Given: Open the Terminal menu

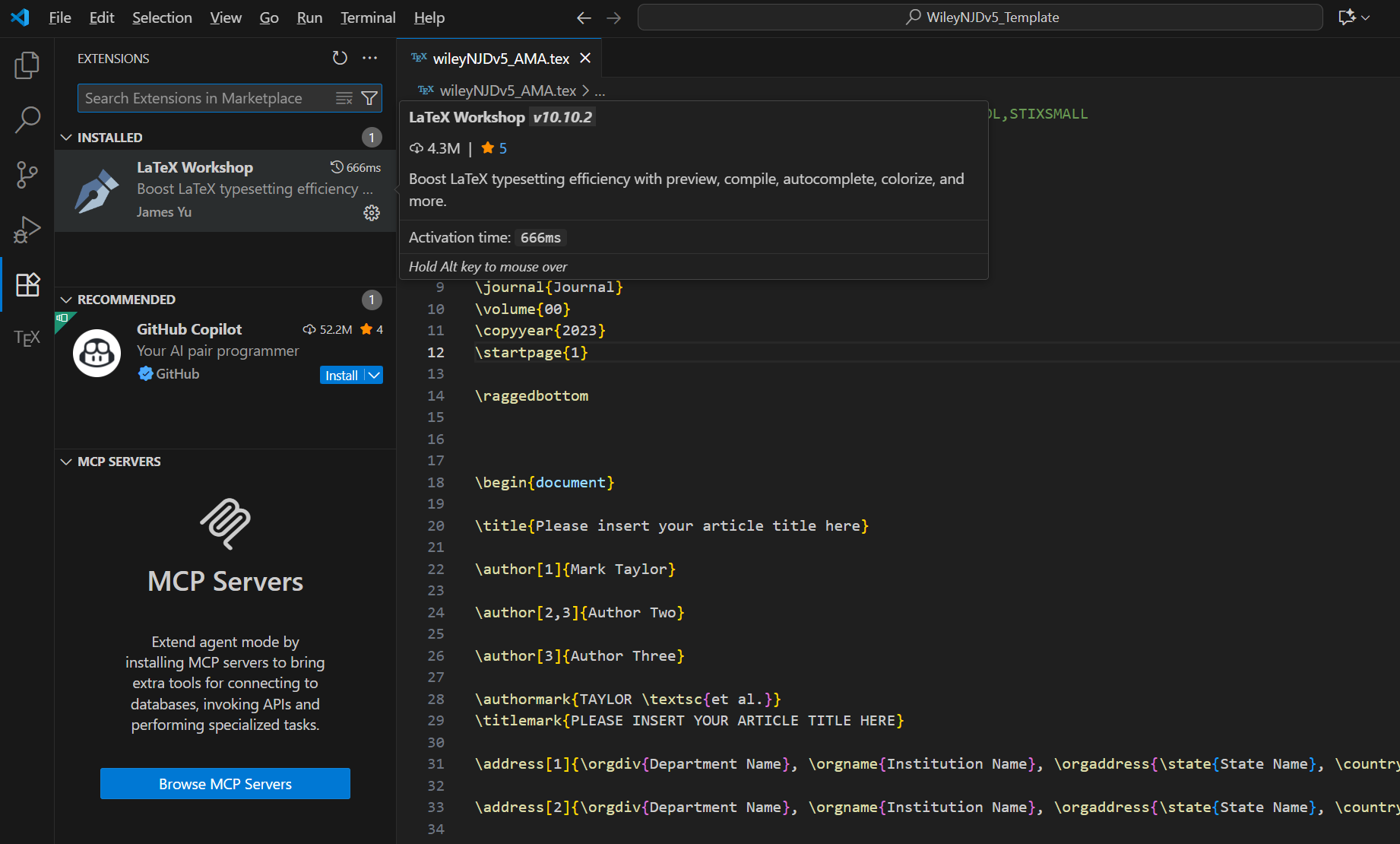Looking at the screenshot, I should [368, 17].
